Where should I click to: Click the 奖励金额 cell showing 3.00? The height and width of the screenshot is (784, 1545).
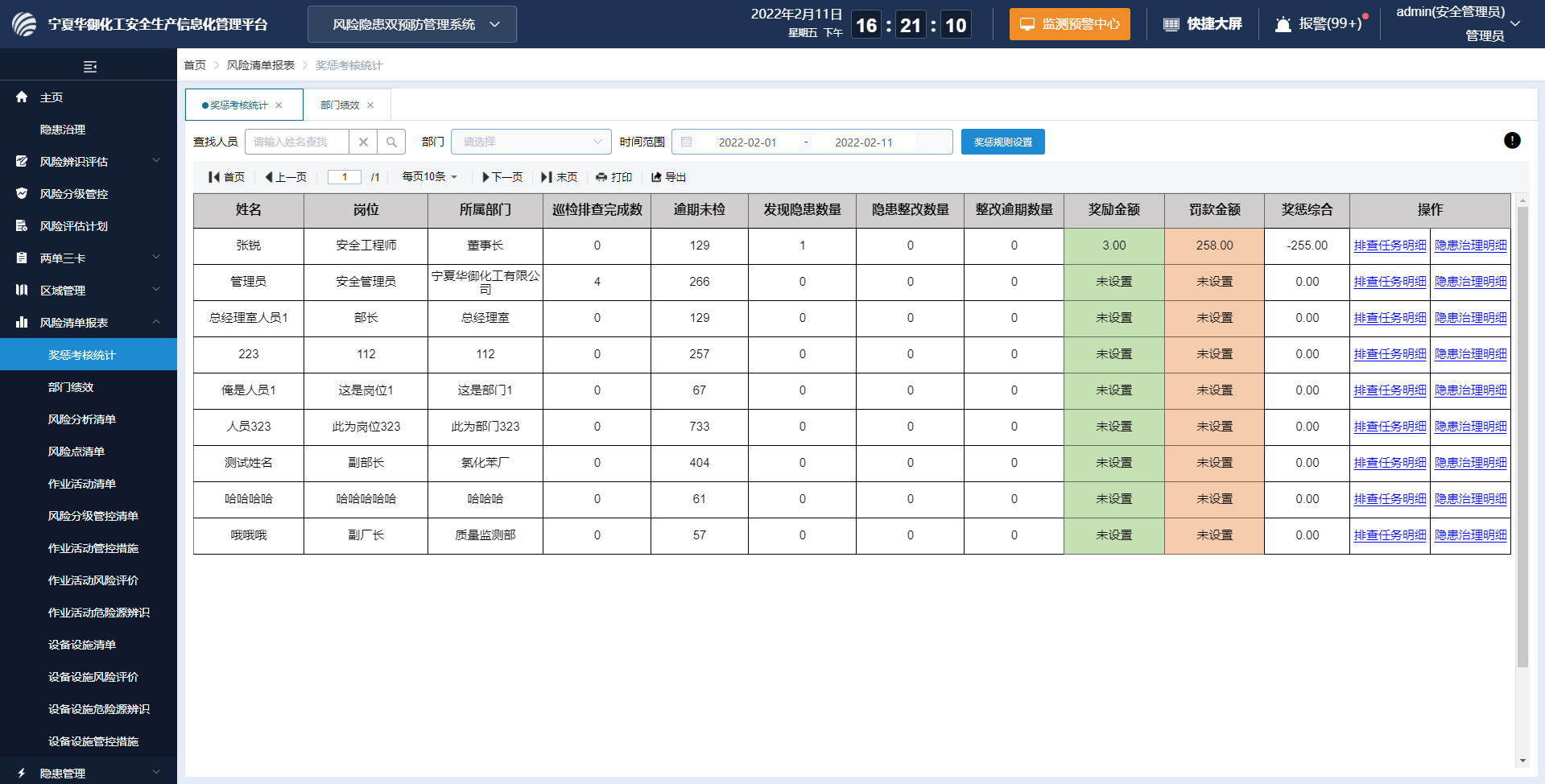click(x=1114, y=246)
